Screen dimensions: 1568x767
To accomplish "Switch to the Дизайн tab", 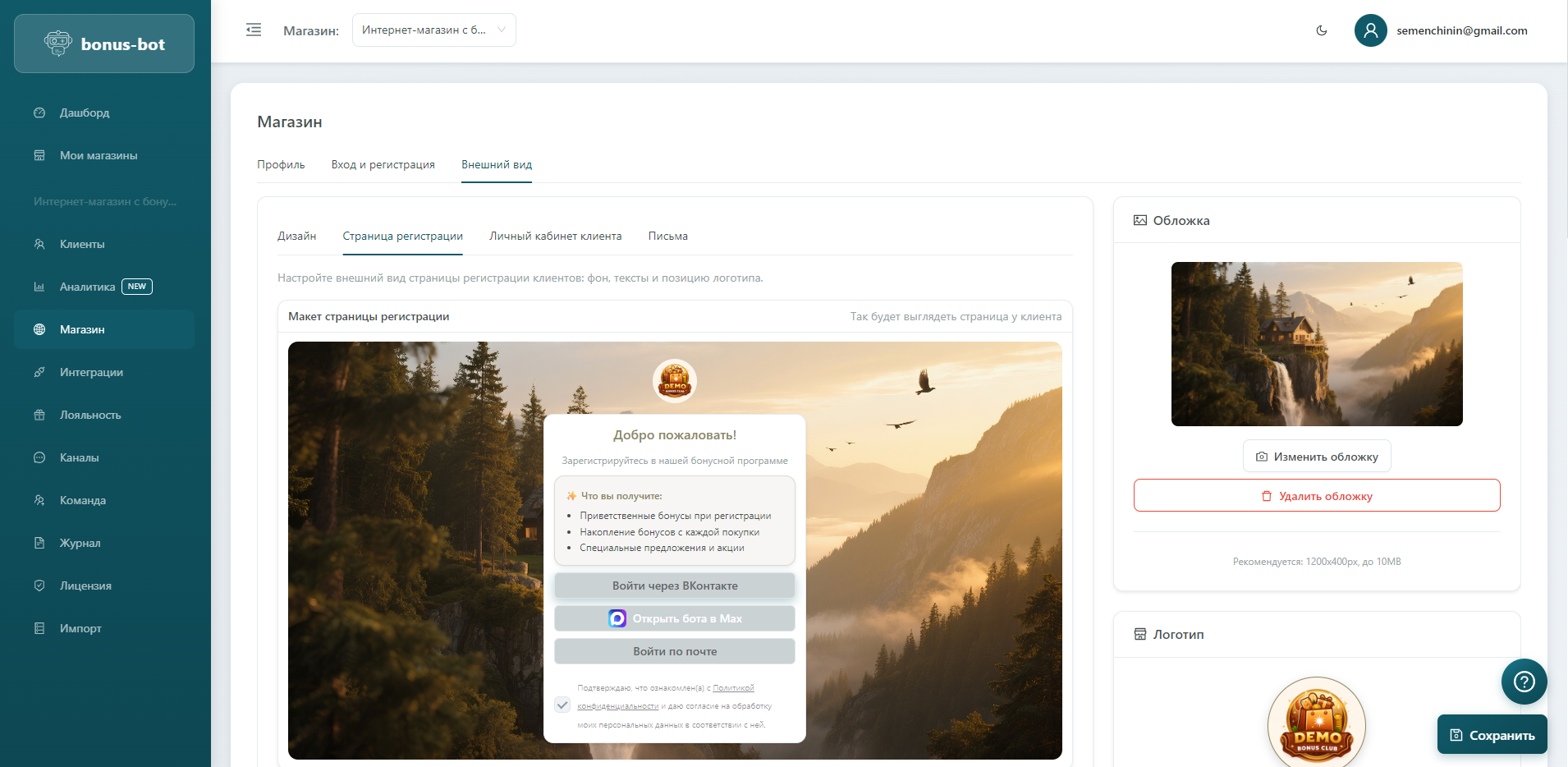I will [x=296, y=237].
